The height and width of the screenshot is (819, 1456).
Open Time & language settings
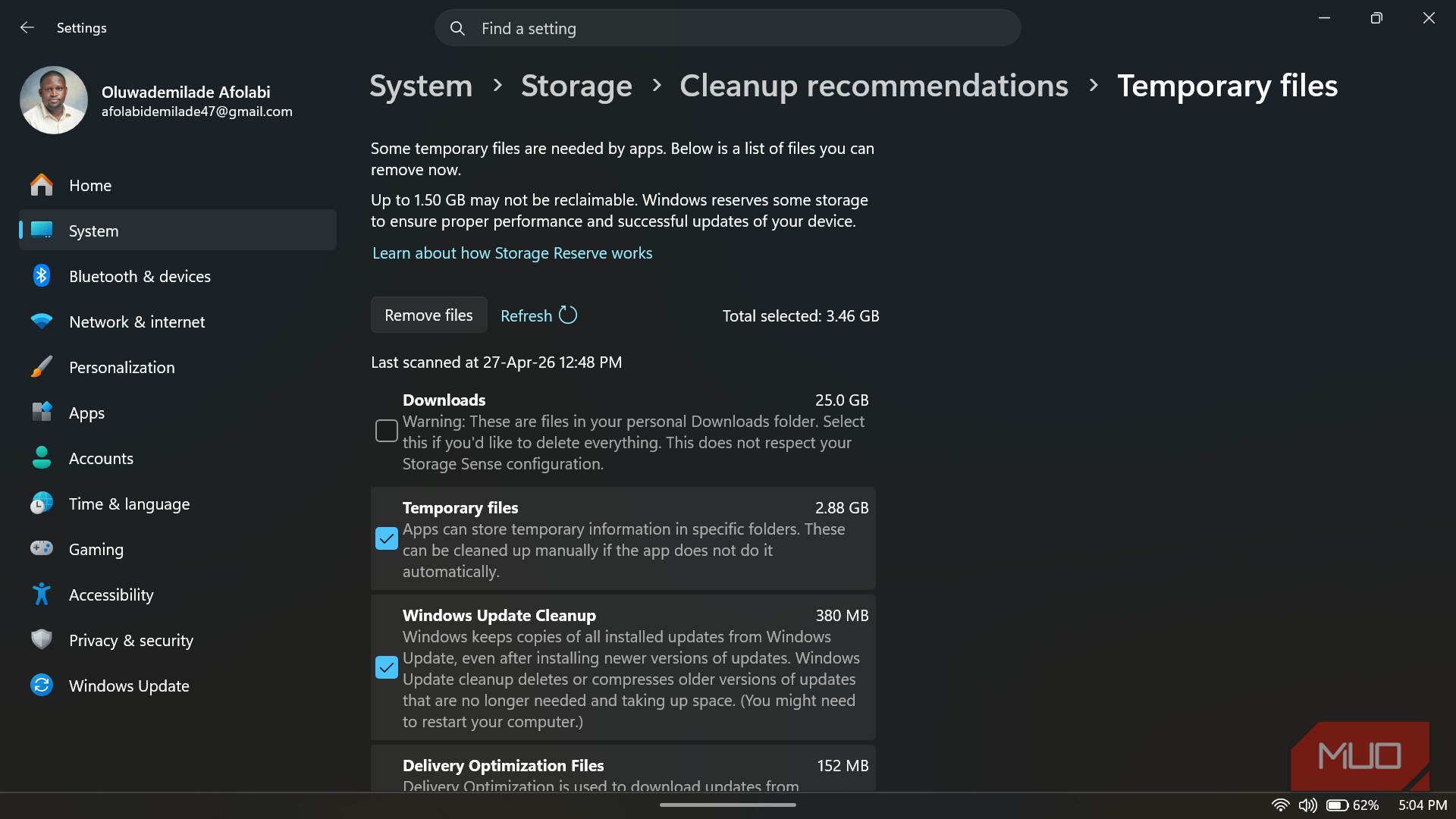coord(177,504)
